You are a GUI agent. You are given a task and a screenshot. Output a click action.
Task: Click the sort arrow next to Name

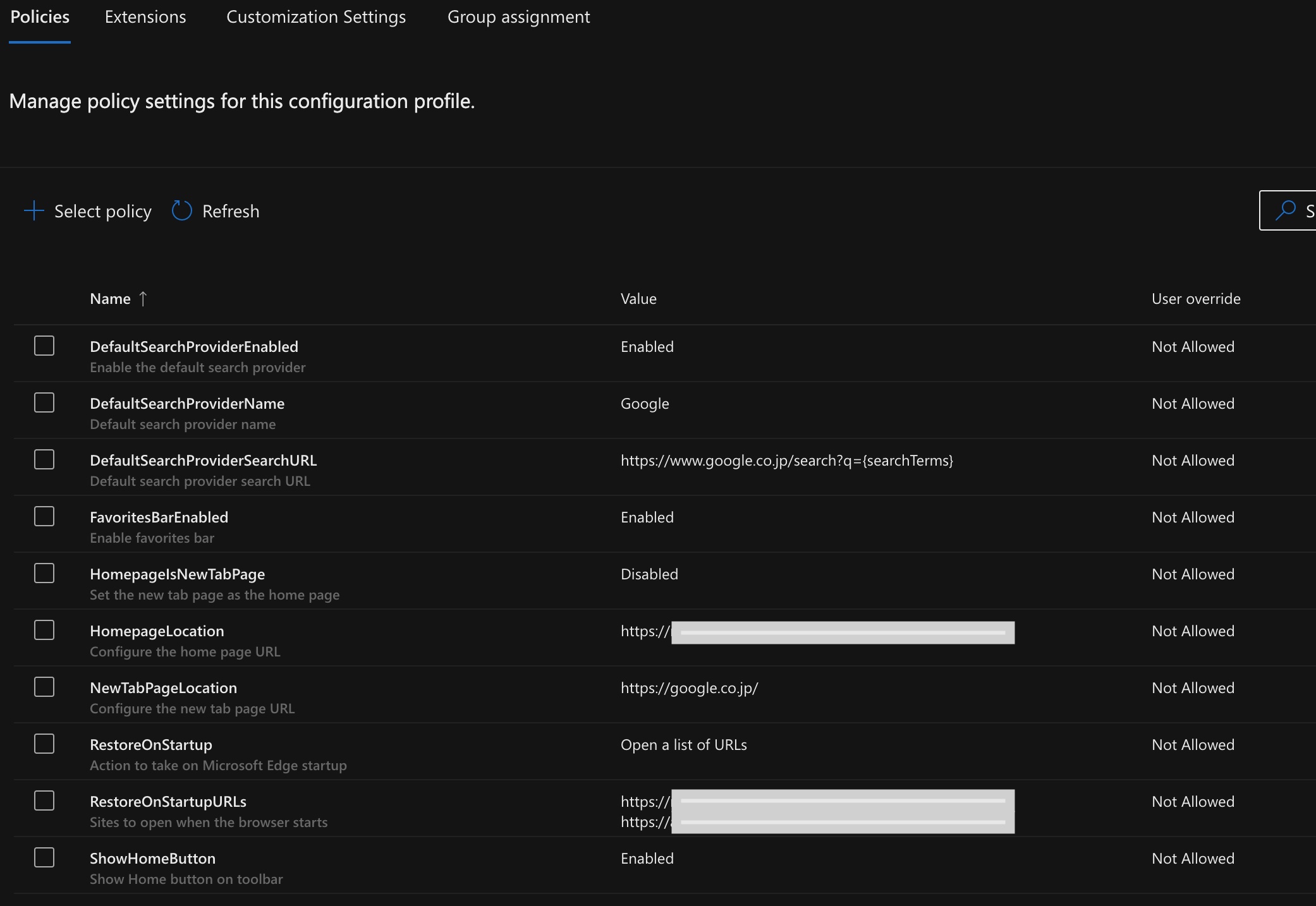tap(143, 299)
